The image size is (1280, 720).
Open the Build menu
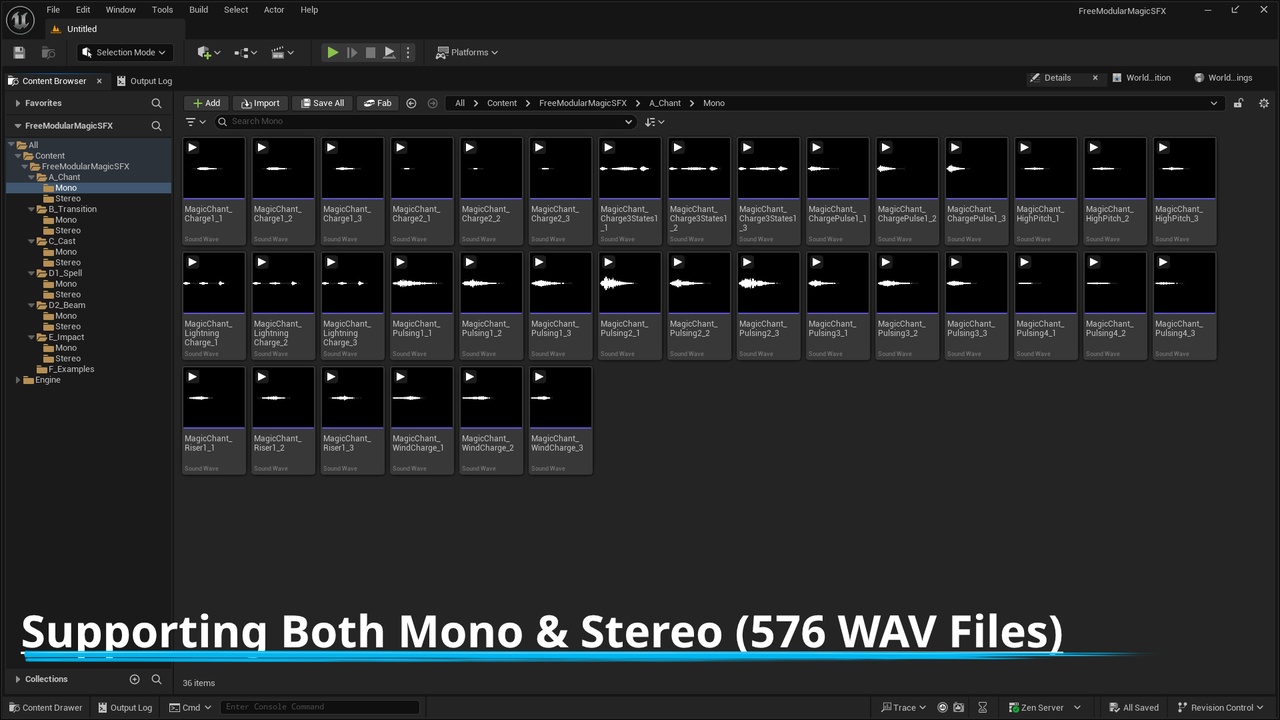point(199,10)
